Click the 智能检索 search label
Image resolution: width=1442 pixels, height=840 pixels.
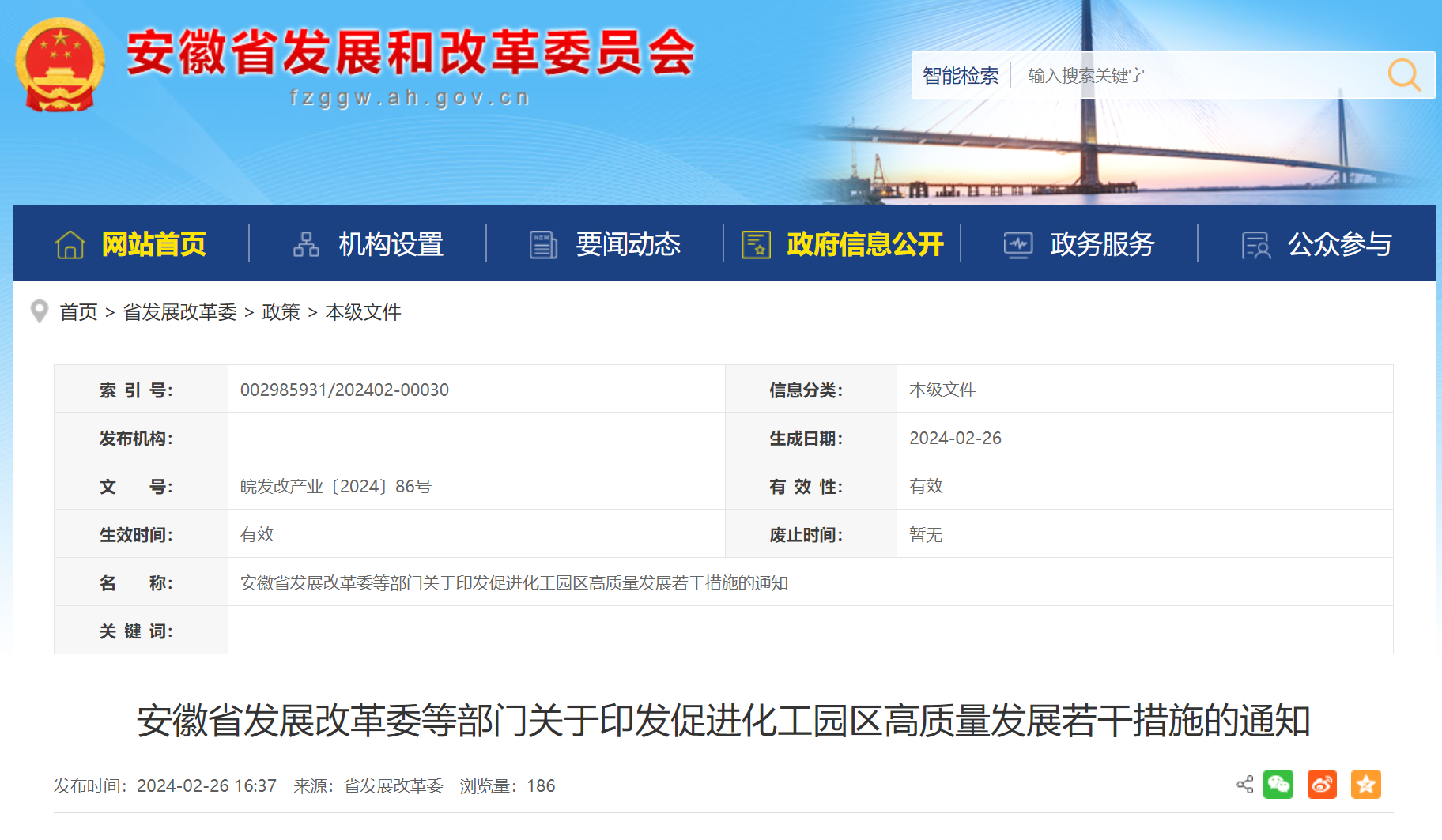pos(961,76)
